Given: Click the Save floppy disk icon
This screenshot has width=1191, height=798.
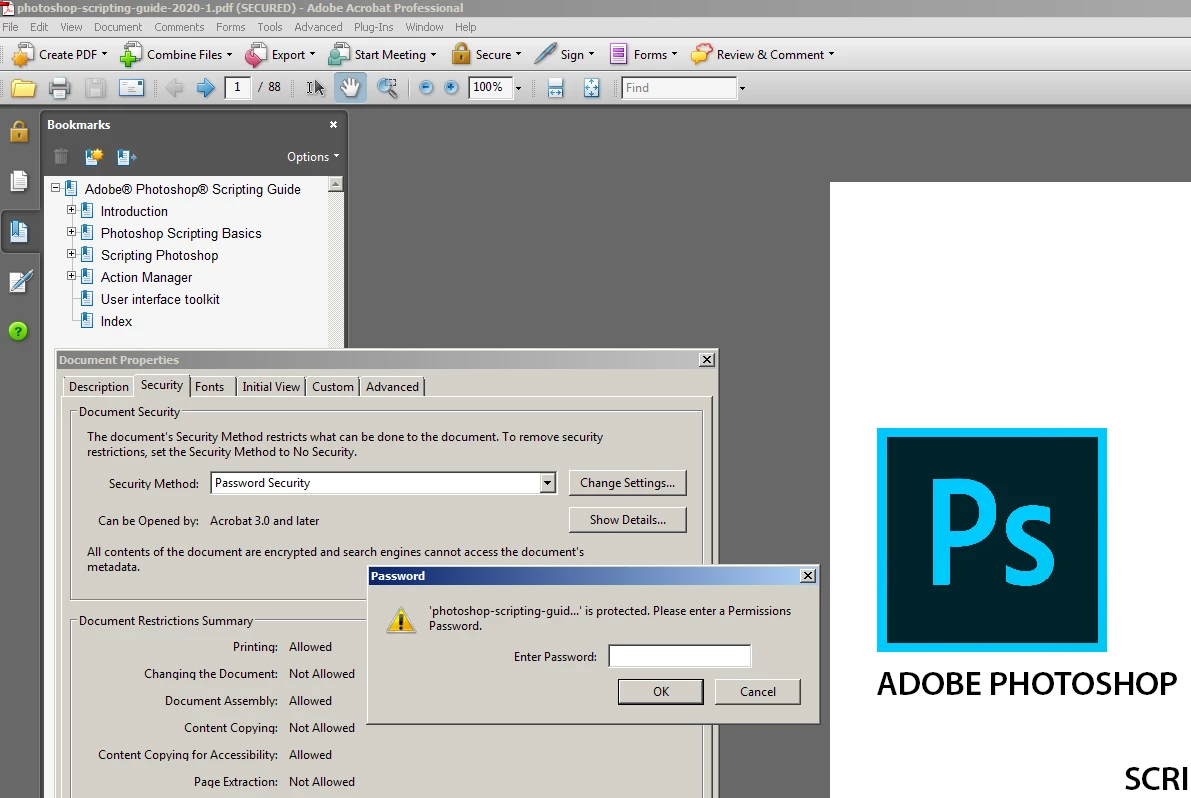Looking at the screenshot, I should pyautogui.click(x=95, y=88).
